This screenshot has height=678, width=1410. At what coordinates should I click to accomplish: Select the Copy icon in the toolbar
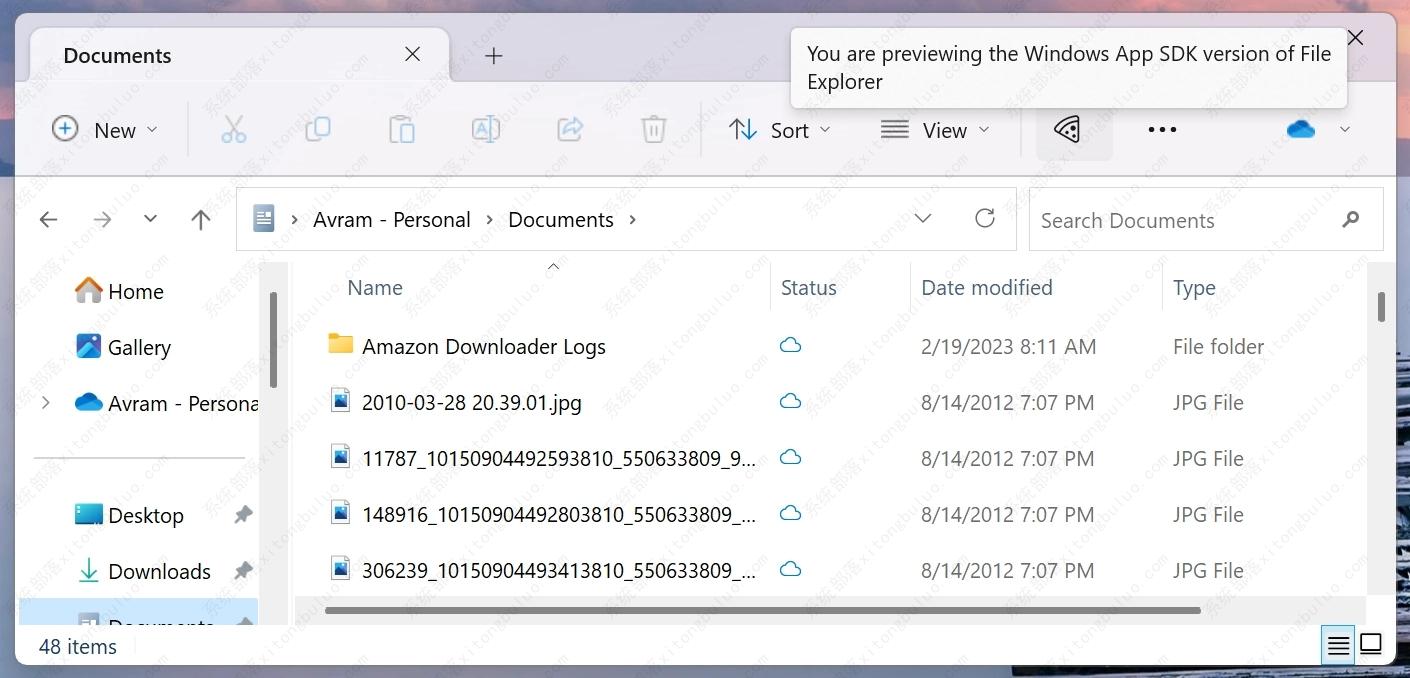coord(317,129)
